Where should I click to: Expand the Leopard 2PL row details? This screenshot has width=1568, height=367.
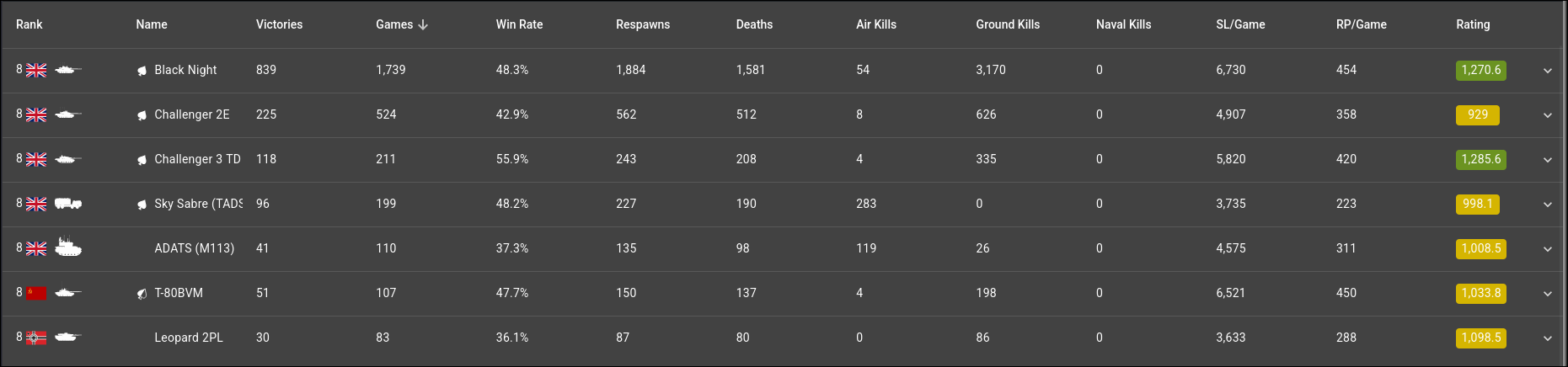pos(1547,338)
